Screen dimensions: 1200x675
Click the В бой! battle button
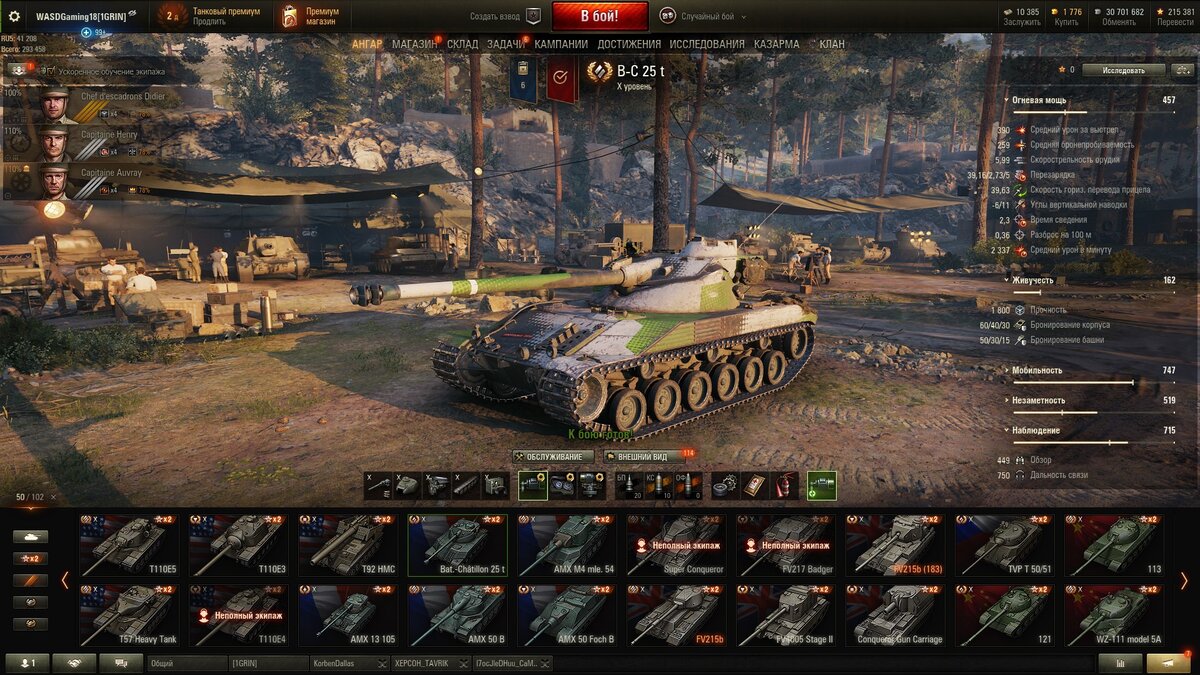pyautogui.click(x=600, y=16)
